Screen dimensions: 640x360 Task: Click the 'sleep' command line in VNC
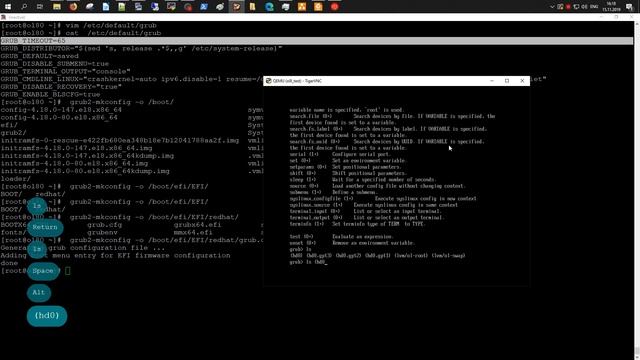click(363, 180)
